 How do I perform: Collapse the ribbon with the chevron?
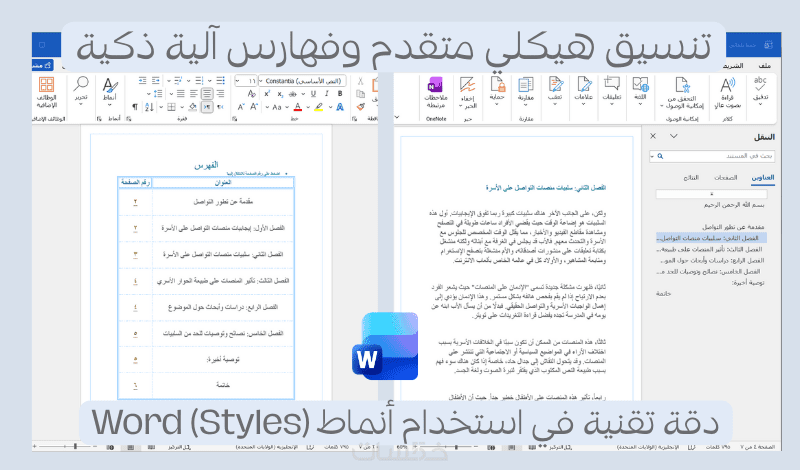397,117
